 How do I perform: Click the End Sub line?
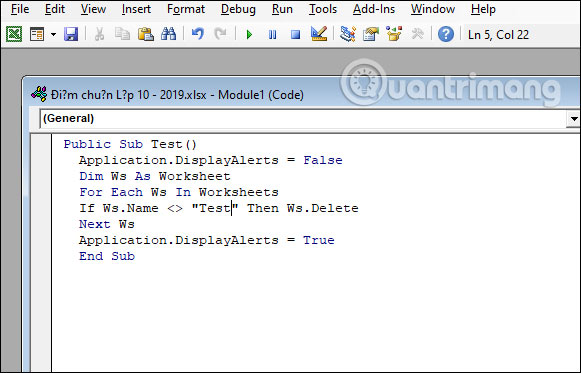(x=107, y=256)
